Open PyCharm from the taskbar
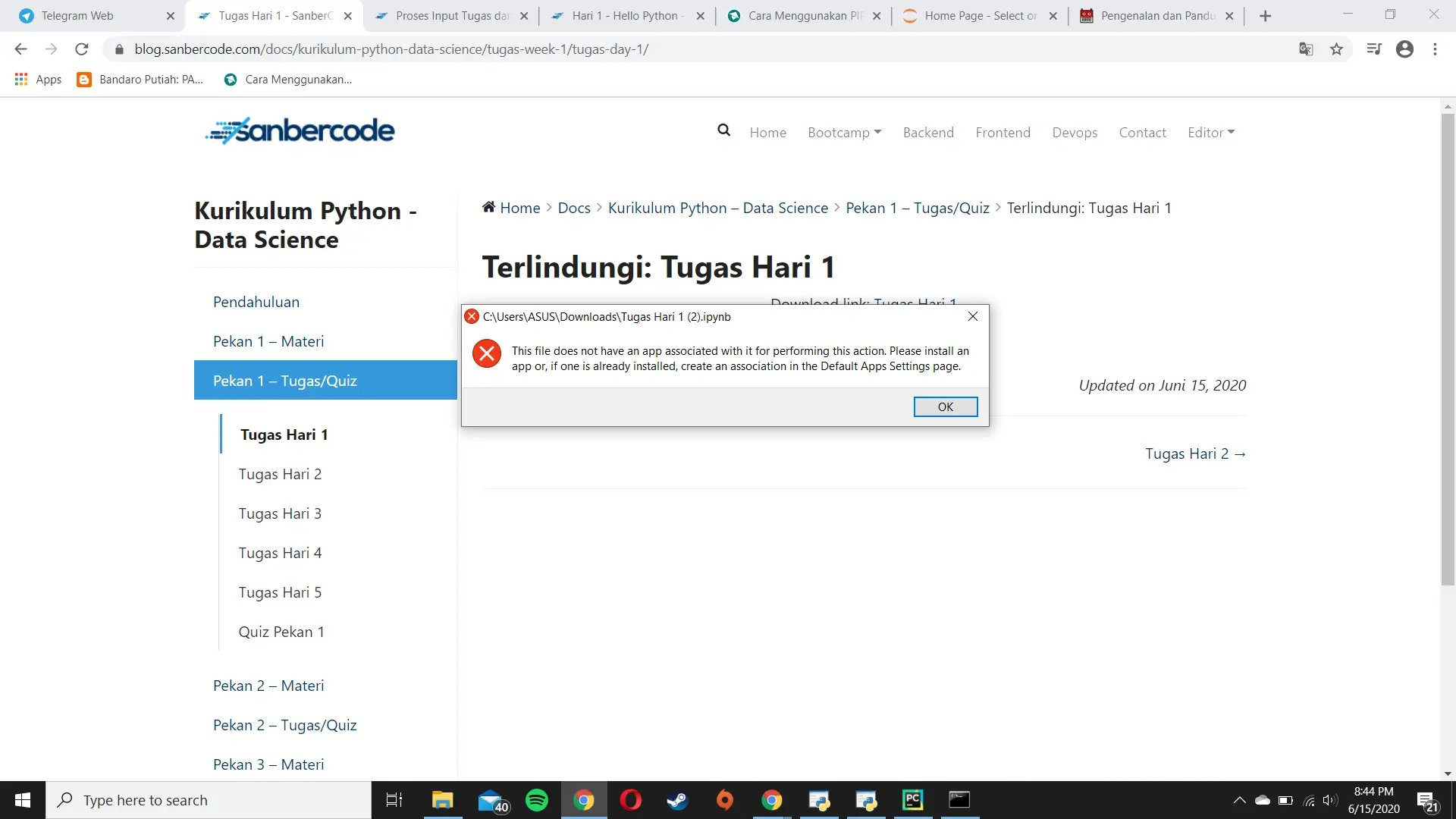 click(912, 800)
